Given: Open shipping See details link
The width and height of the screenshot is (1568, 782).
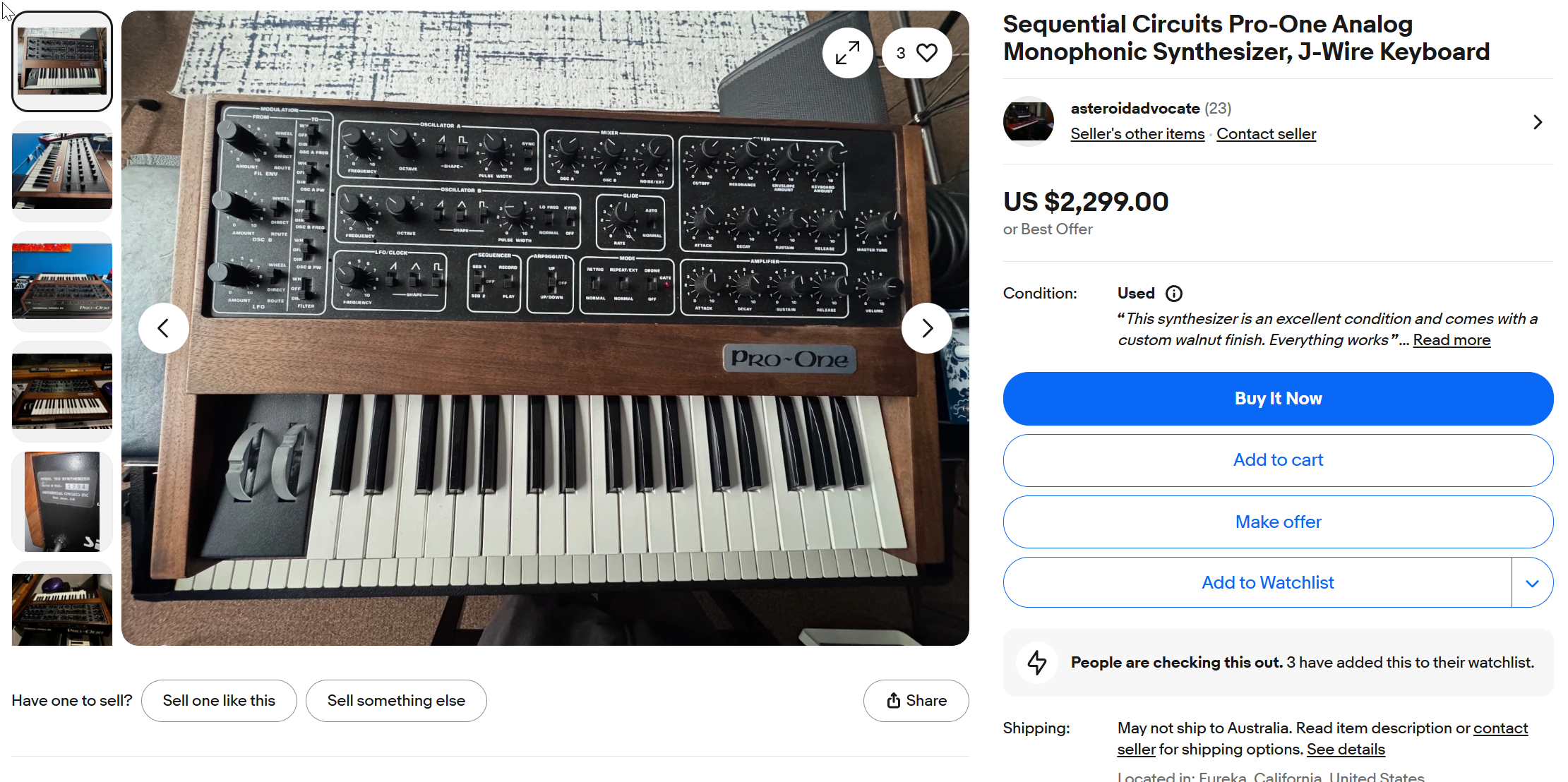Looking at the screenshot, I should point(1345,750).
